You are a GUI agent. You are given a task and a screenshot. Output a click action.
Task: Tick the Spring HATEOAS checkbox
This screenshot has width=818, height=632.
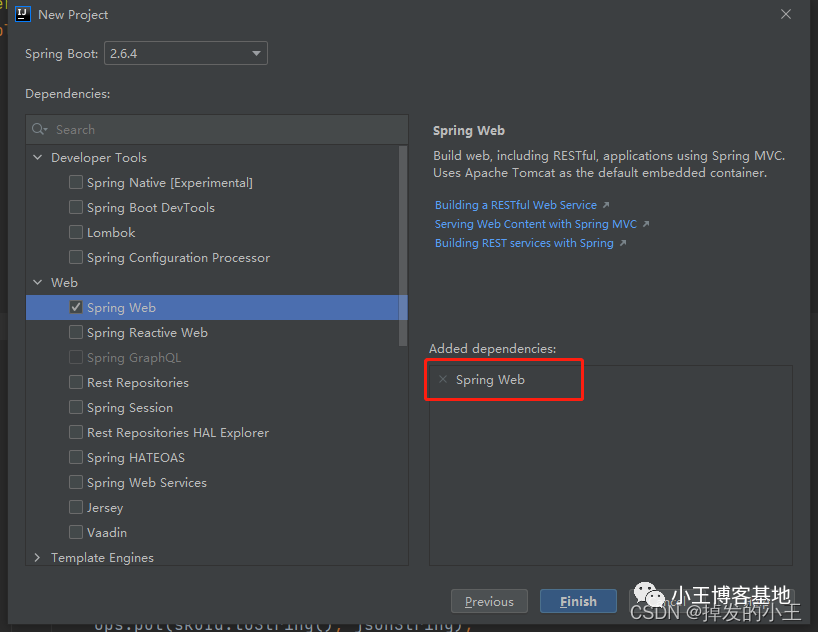[x=76, y=458]
